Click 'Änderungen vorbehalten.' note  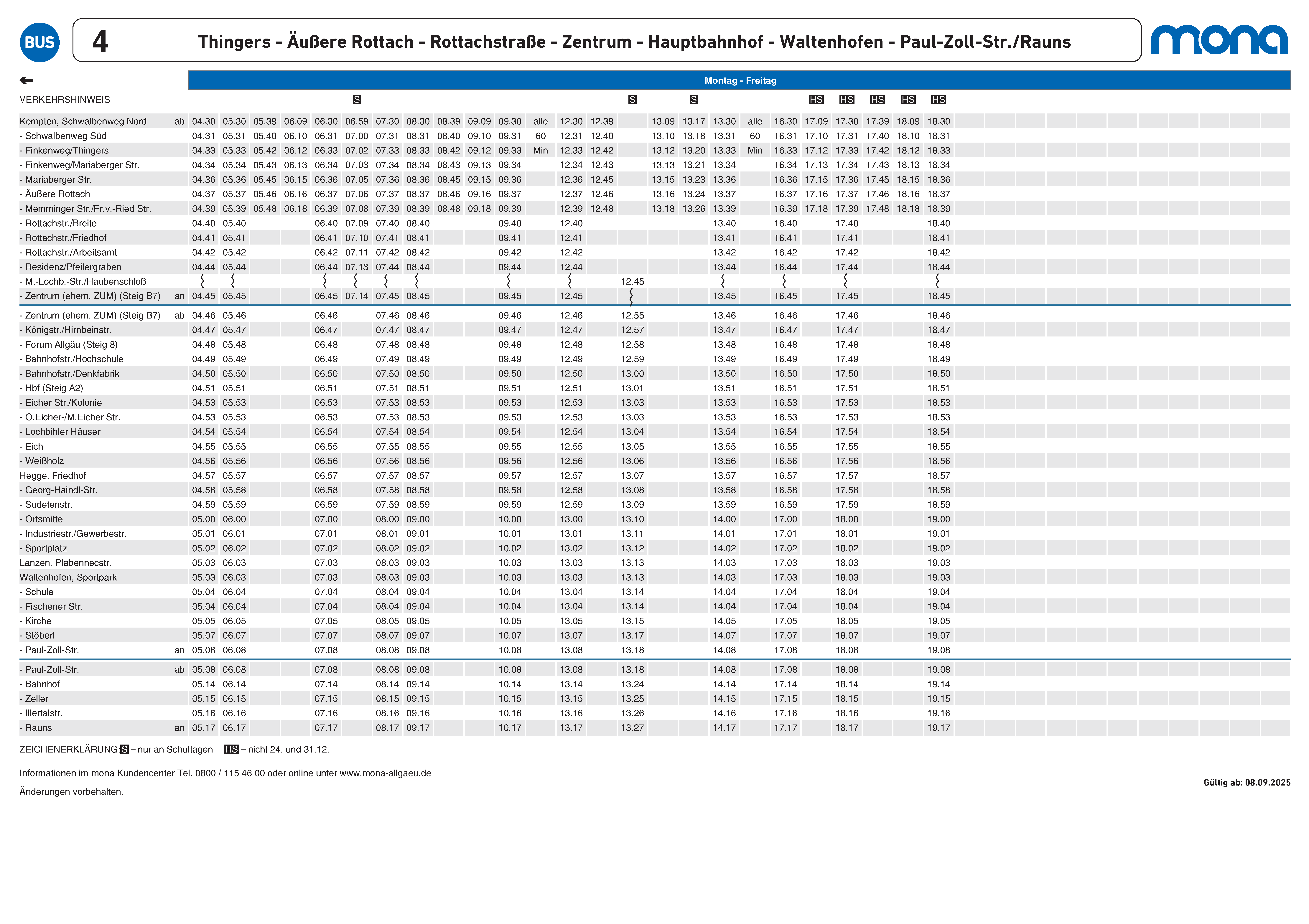pos(71,792)
